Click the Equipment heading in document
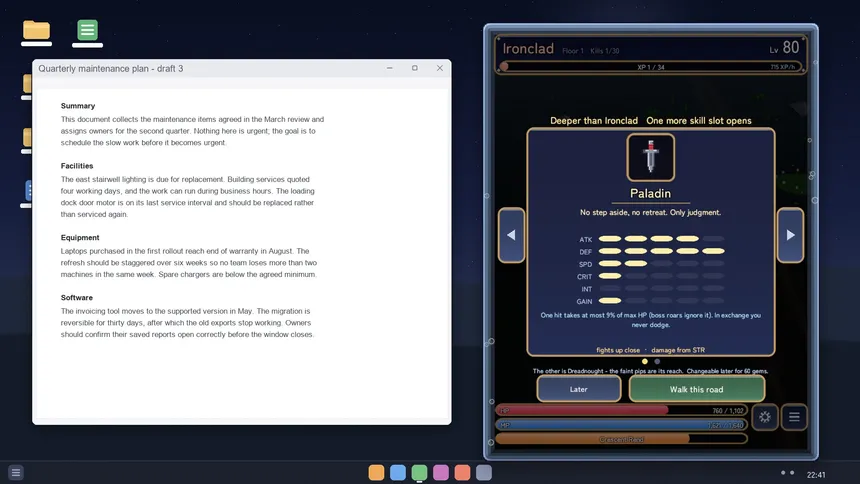 coord(80,238)
